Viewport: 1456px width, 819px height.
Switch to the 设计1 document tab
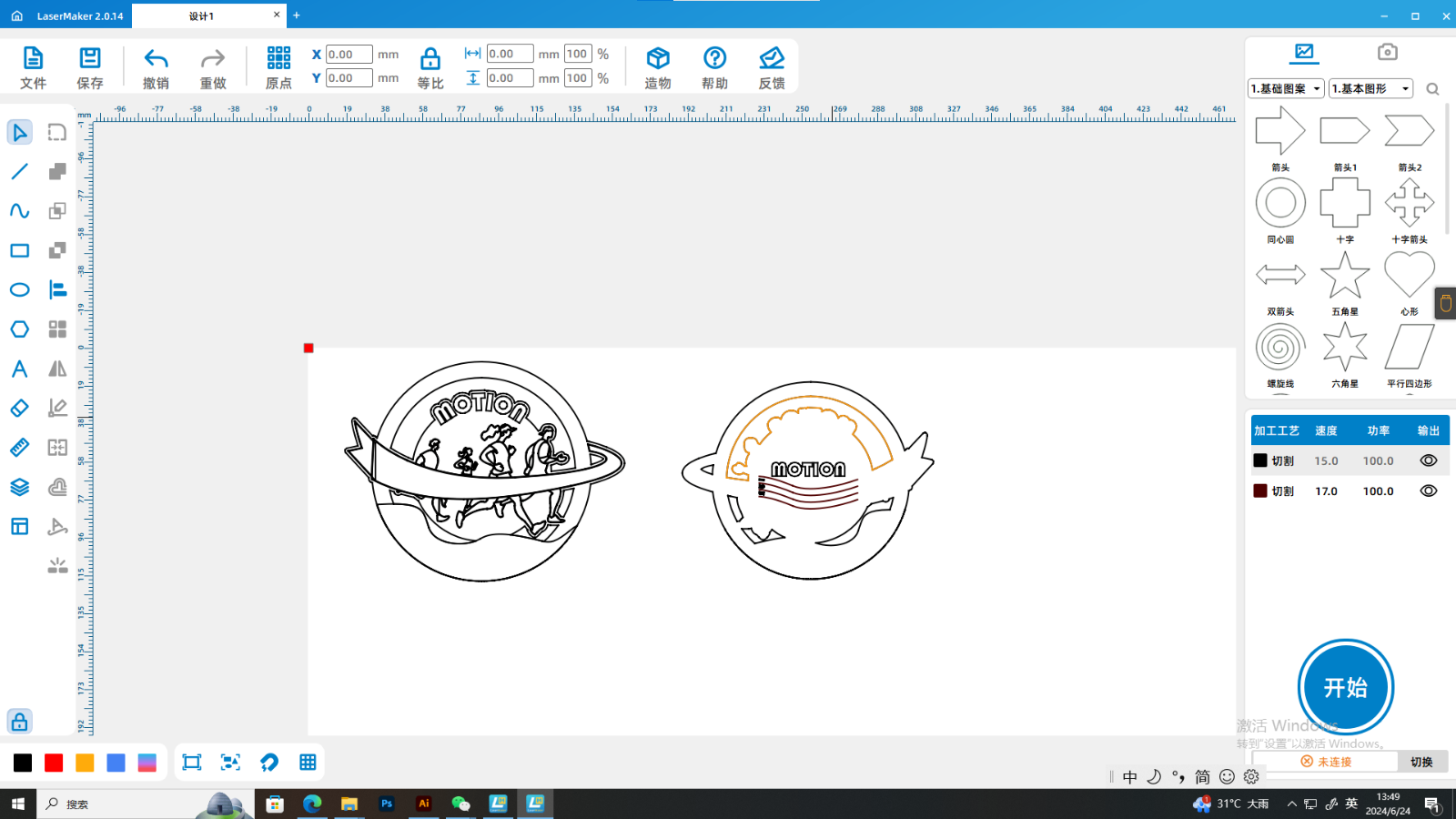(202, 15)
